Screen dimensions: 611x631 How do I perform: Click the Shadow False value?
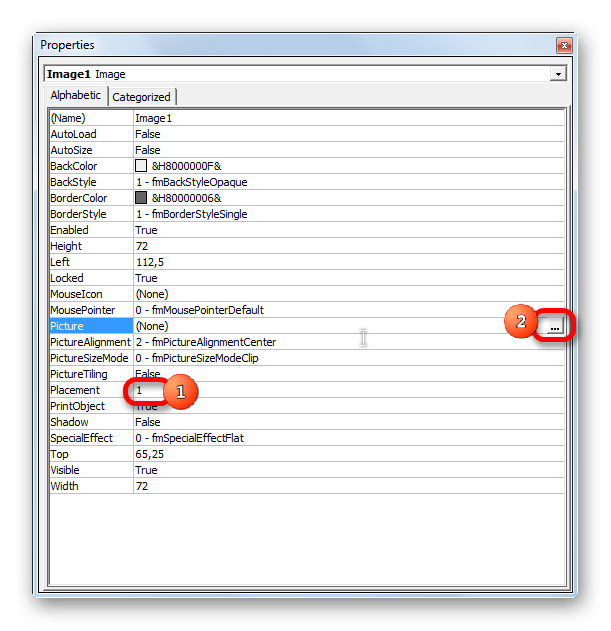[x=349, y=422]
